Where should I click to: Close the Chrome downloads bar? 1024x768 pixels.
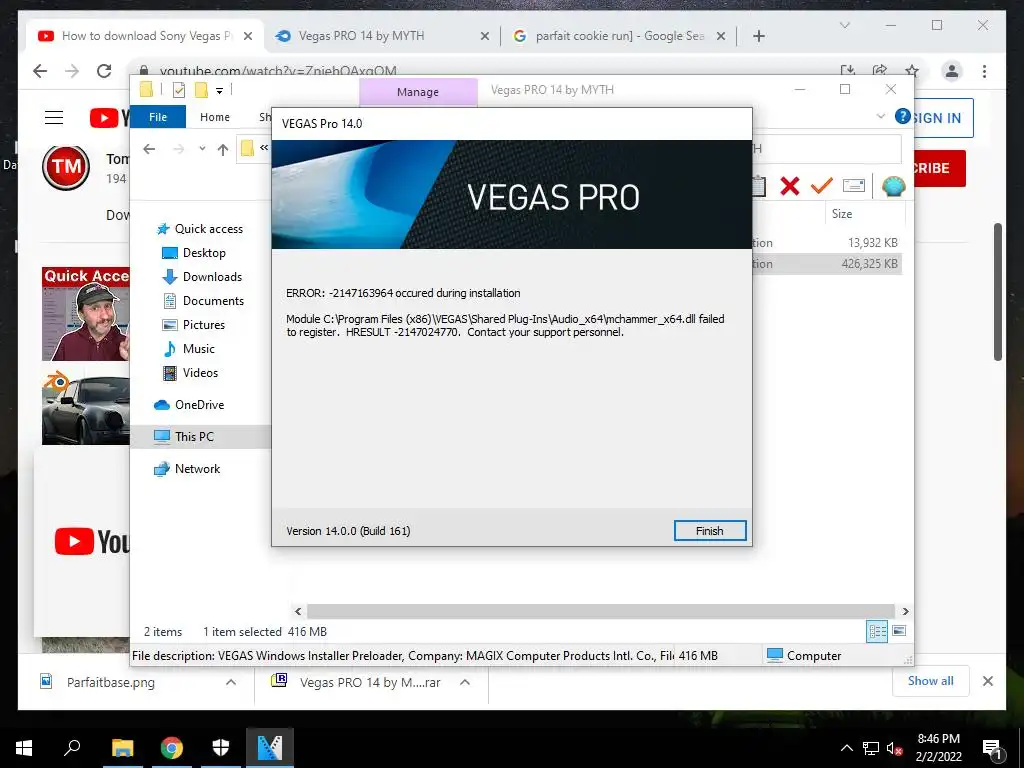click(988, 681)
